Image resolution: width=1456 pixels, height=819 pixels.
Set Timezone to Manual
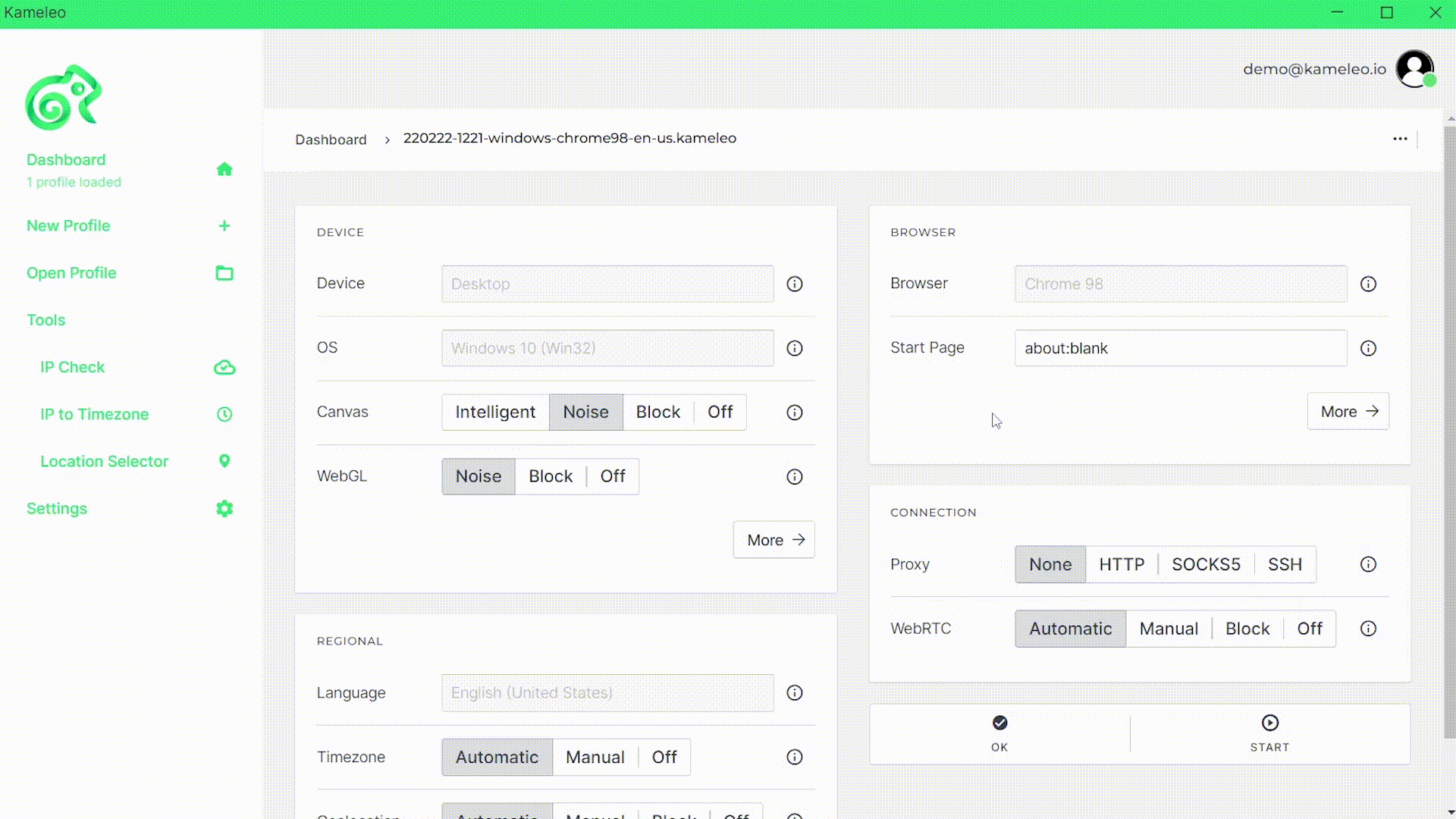click(595, 757)
